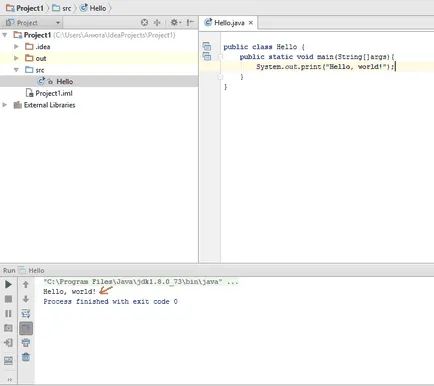The image size is (434, 386).
Task: Select Hello class in project tree
Action: coord(64,82)
